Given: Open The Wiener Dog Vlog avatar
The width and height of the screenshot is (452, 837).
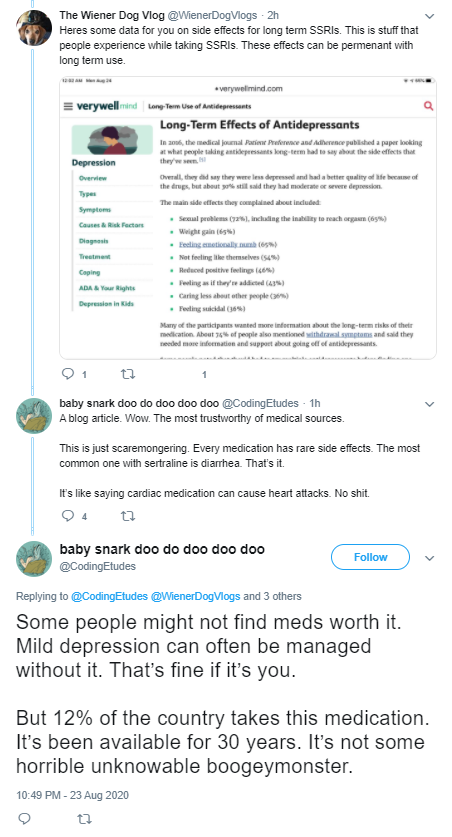Looking at the screenshot, I should pyautogui.click(x=35, y=28).
